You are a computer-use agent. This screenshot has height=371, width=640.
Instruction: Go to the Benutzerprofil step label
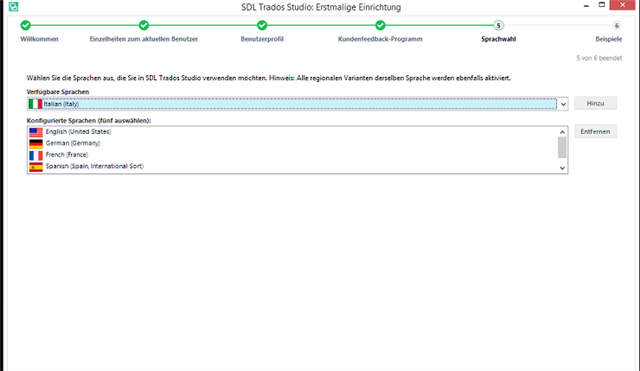[x=262, y=39]
